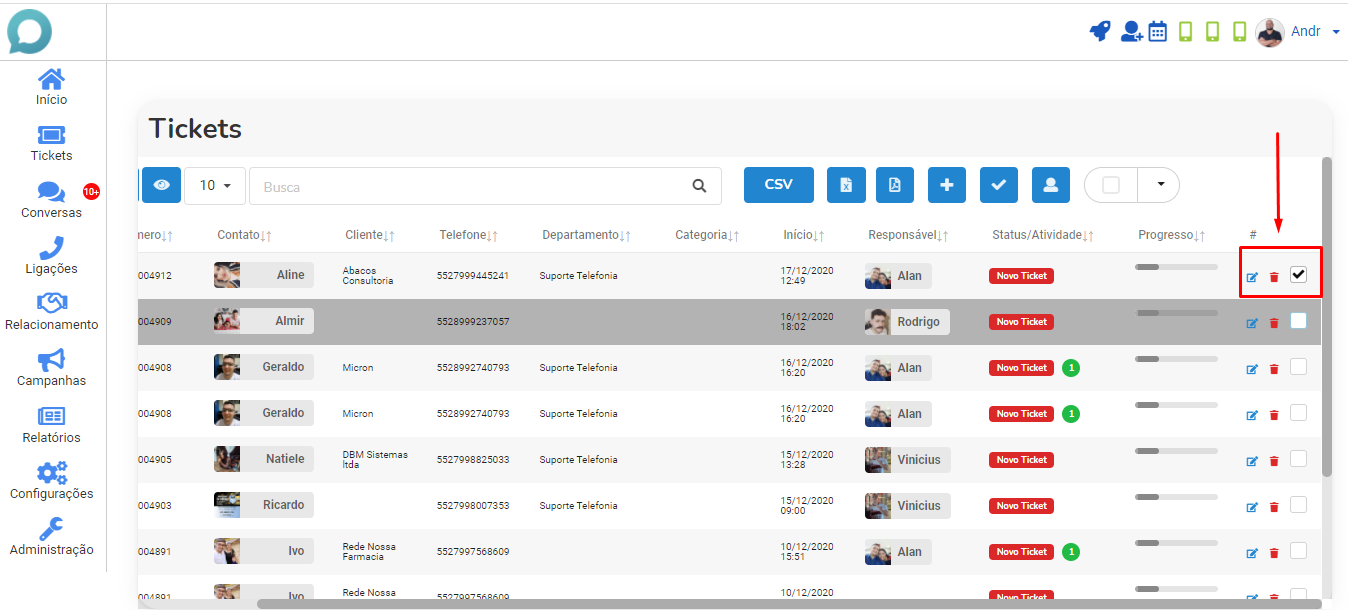Toggle the eye visibility button
Screen dimensions: 1348x610
pos(161,185)
